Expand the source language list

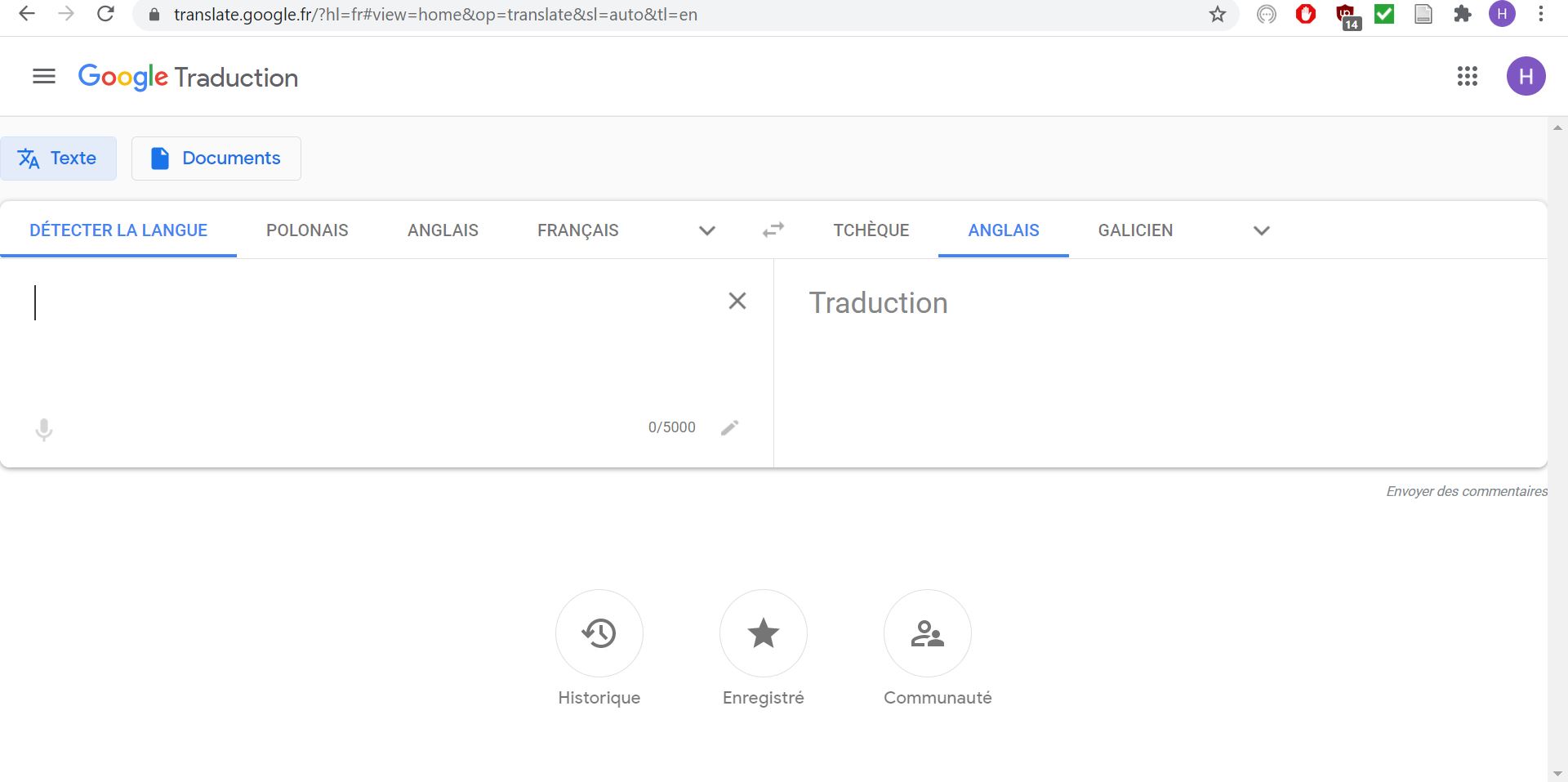[x=707, y=230]
